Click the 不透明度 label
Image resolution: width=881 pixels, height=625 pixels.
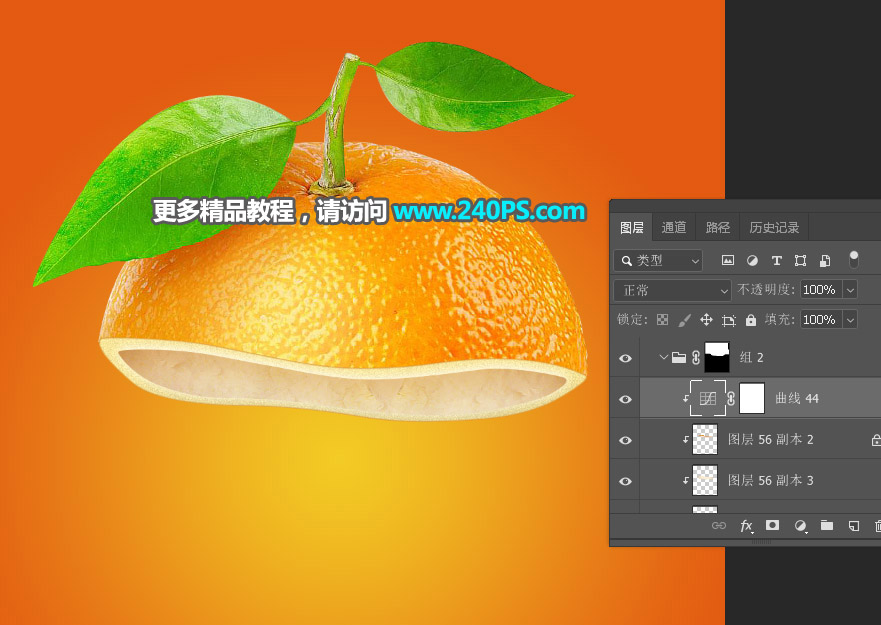(766, 290)
